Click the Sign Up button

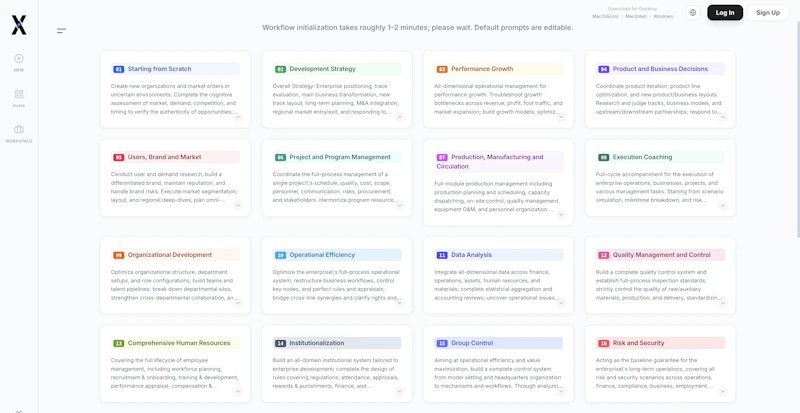pyautogui.click(x=768, y=13)
